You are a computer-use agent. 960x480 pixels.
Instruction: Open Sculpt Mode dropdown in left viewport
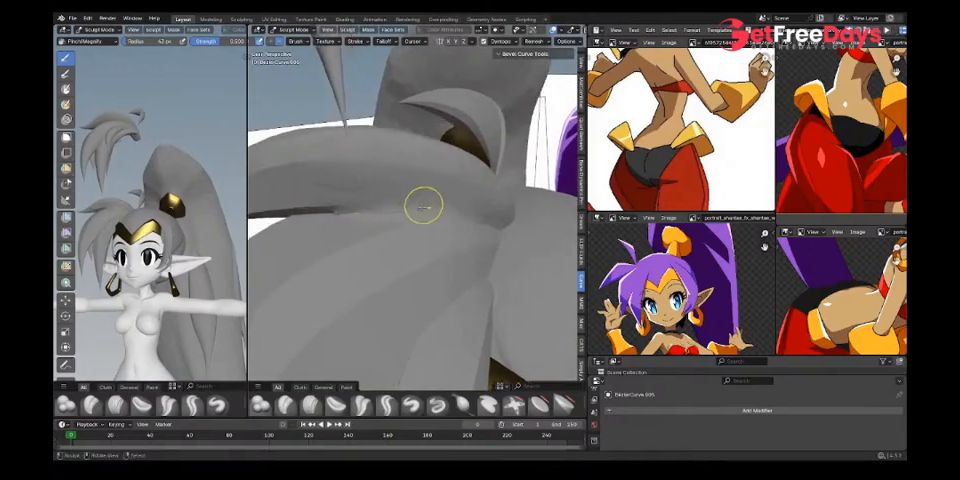pos(98,29)
